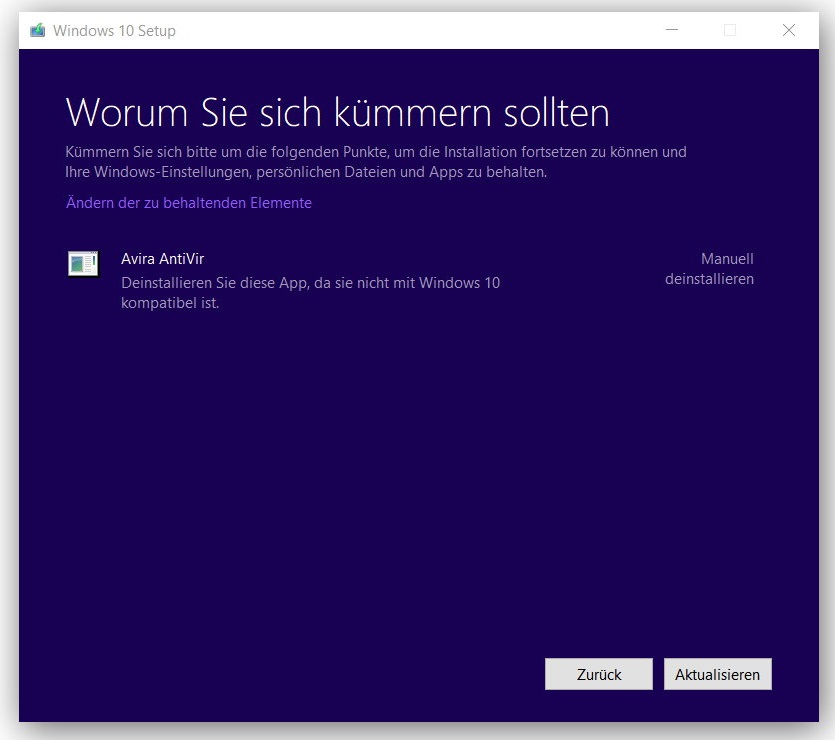
Task: Click the 'Worum Sie sich kümmern sollten' heading
Action: pos(338,112)
